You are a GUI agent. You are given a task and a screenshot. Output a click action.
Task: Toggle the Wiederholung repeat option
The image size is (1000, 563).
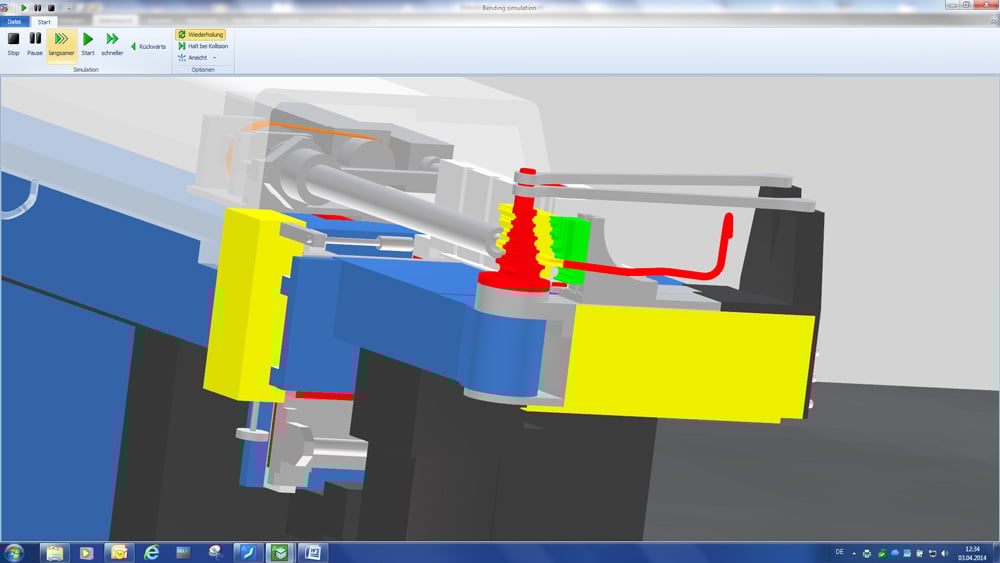coord(201,34)
